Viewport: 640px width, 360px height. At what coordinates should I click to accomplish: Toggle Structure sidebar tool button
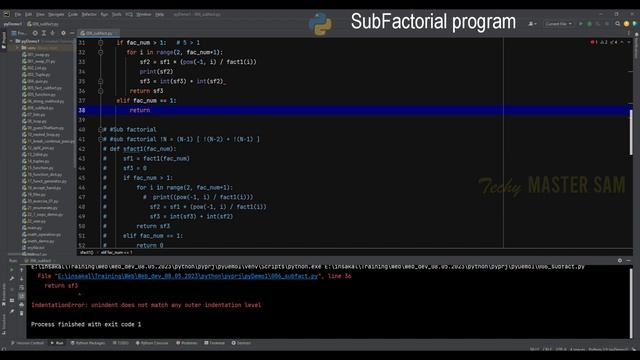[4, 324]
